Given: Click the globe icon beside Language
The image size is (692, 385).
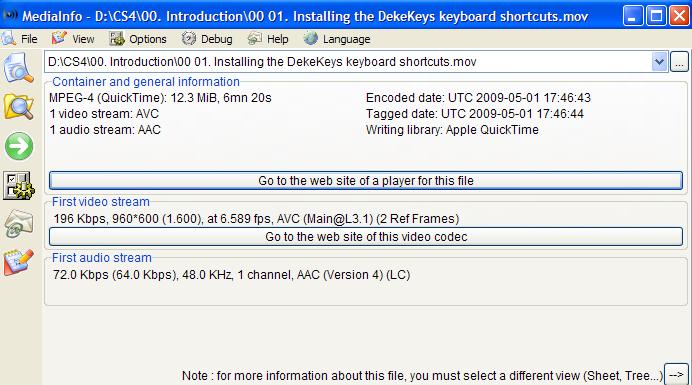Looking at the screenshot, I should point(310,39).
